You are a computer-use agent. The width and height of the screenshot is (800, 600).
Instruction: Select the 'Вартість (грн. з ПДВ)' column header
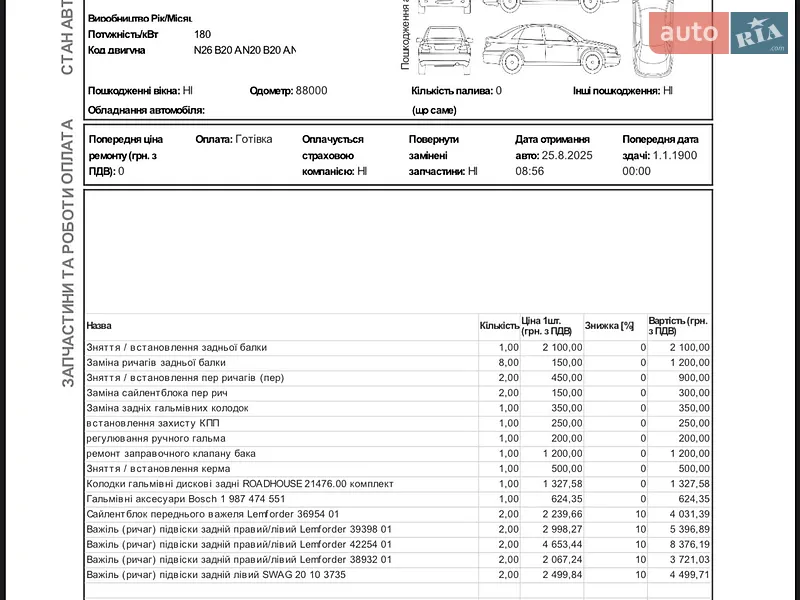coord(678,326)
